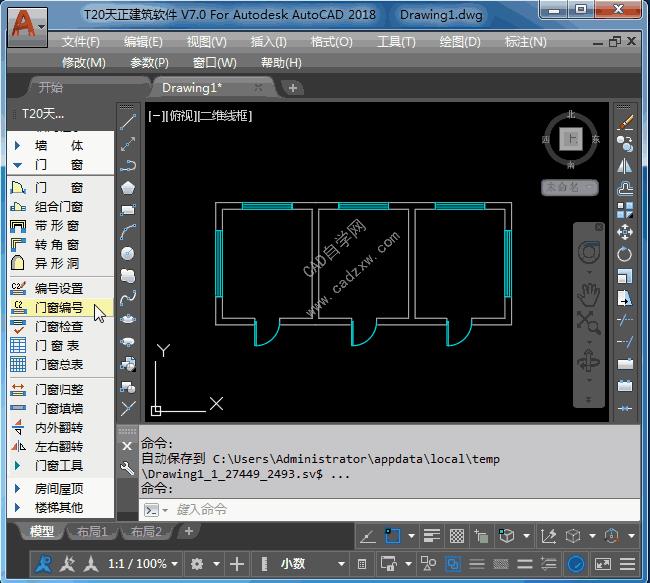The image size is (650, 583).
Task: Open the 小数 units dropdown
Action: tap(313, 564)
